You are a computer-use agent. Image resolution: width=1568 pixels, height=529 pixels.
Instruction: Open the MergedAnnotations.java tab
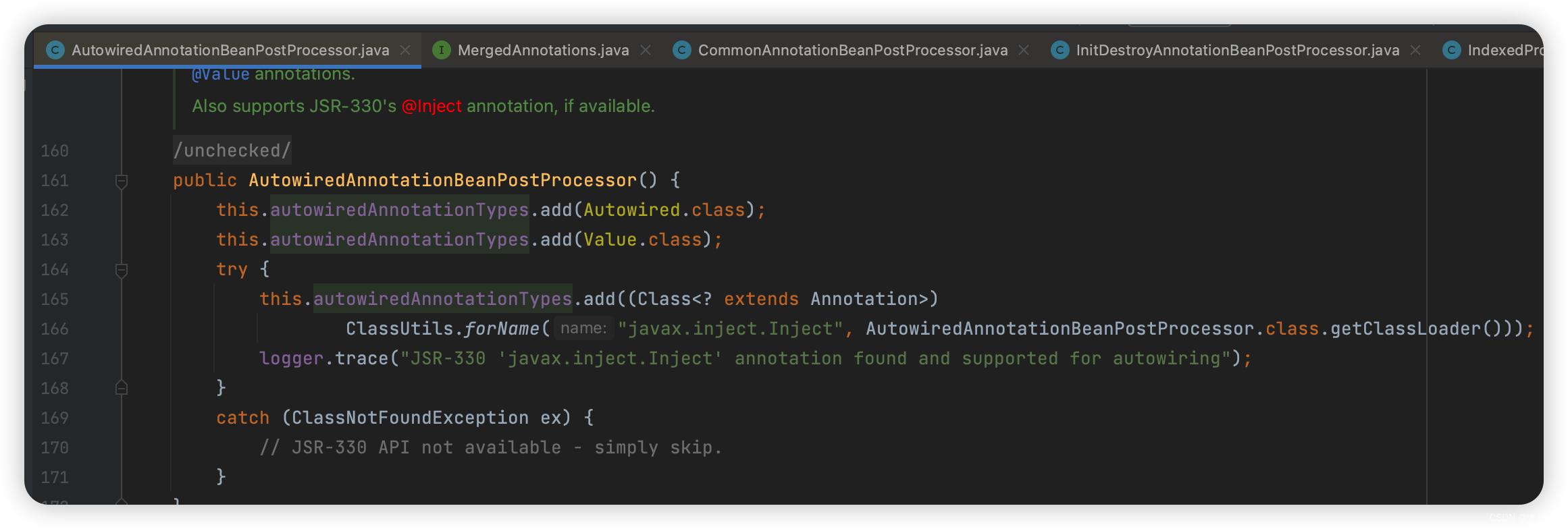(543, 51)
